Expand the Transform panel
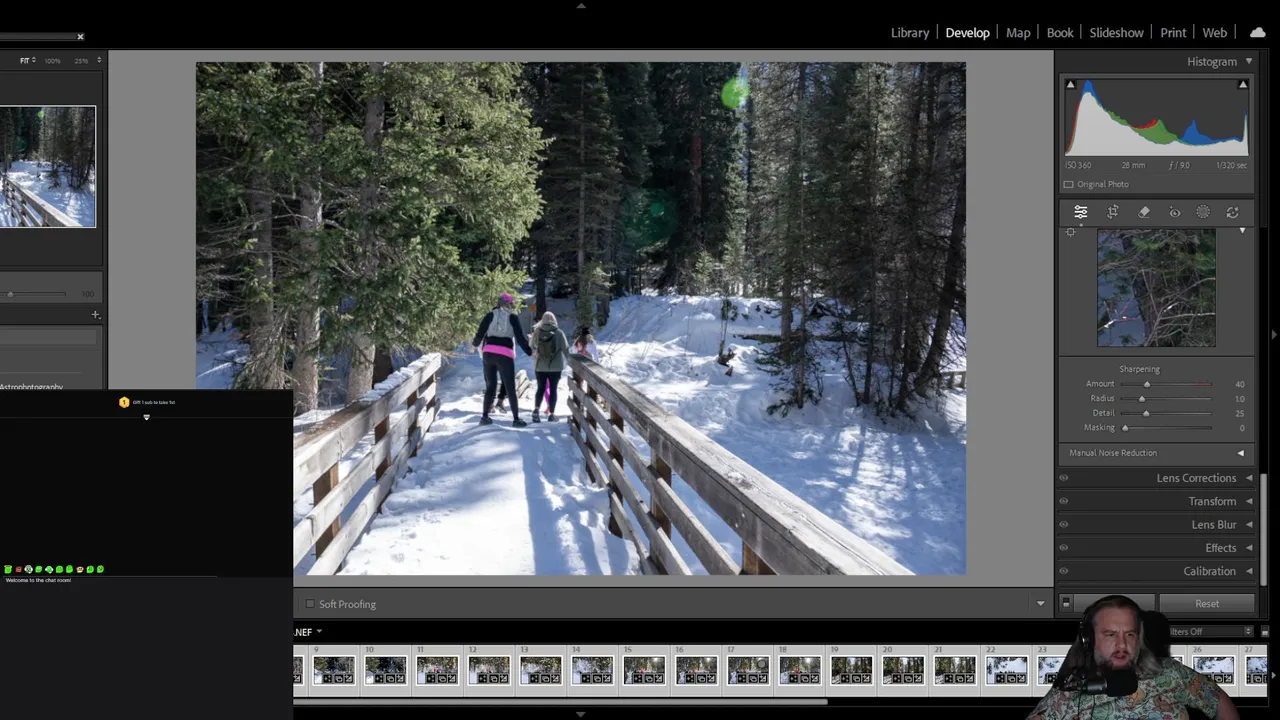Screen dimensions: 1280x720 click(x=1249, y=501)
